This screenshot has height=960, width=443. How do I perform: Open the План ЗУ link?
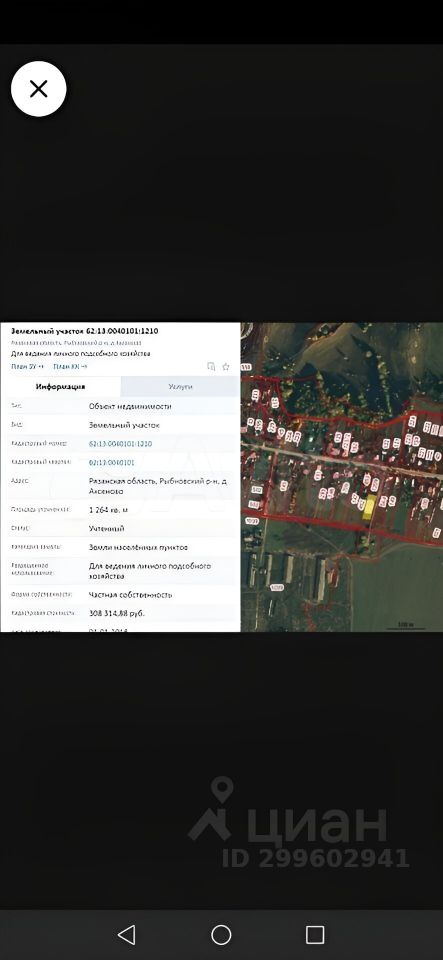coord(28,366)
